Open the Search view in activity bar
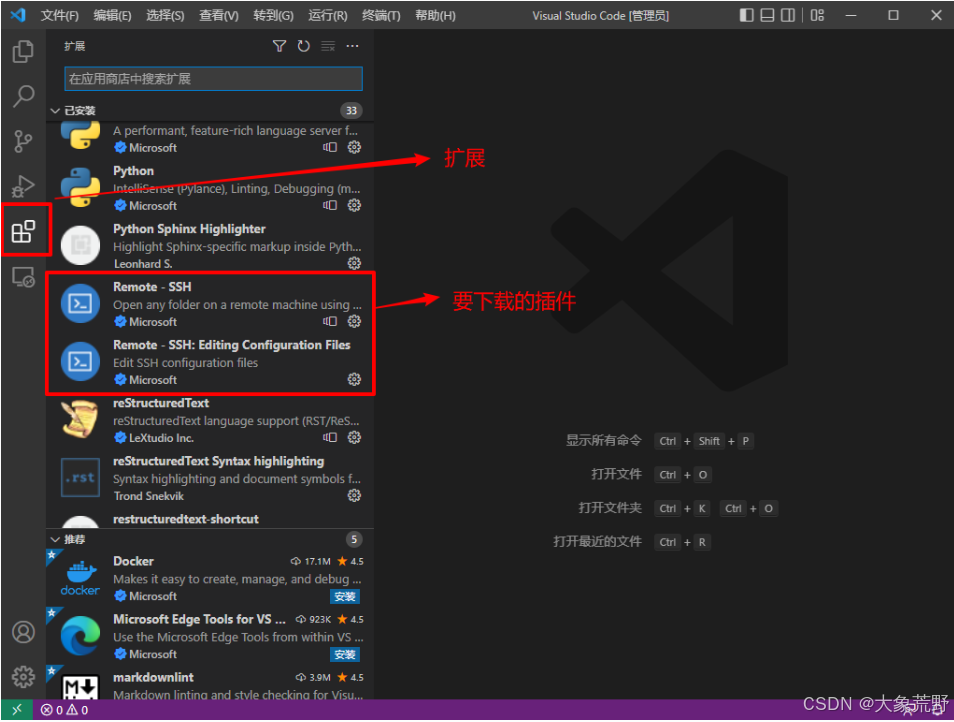Screen dimensions: 954x722 click(x=23, y=96)
